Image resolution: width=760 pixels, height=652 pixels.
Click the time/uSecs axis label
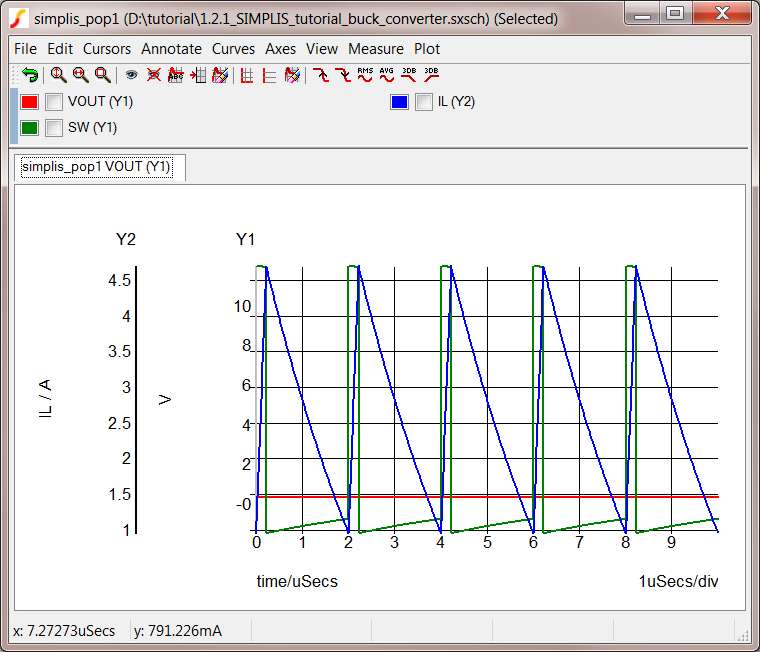tap(297, 581)
